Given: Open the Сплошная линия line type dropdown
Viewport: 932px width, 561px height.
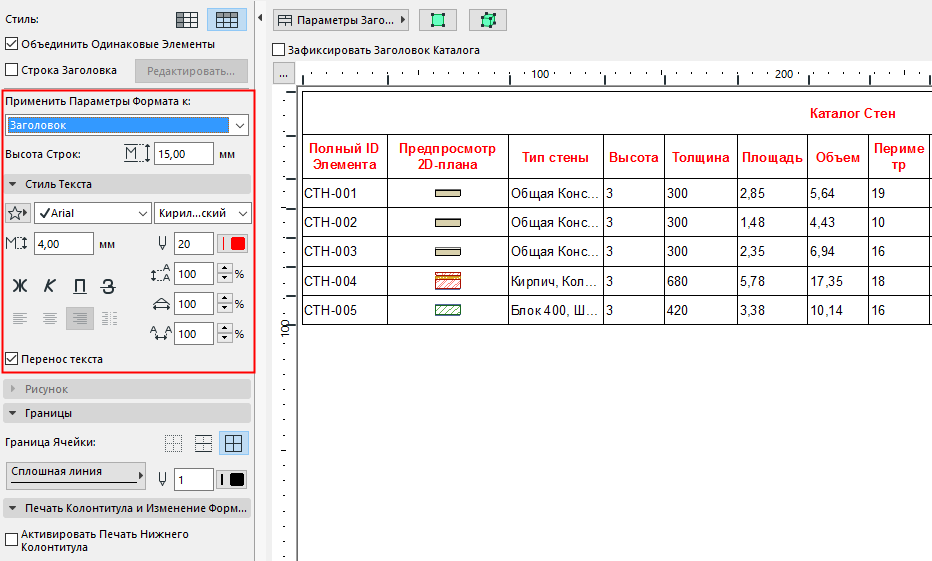Looking at the screenshot, I should tap(75, 475).
